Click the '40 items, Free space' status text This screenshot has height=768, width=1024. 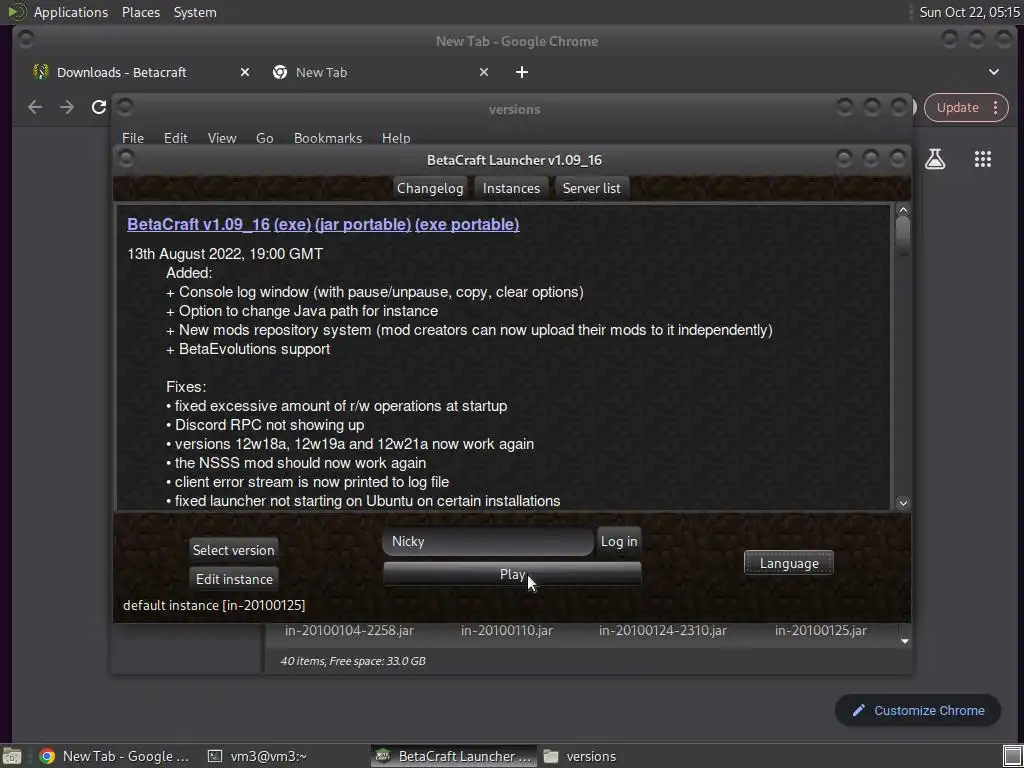pyautogui.click(x=353, y=661)
